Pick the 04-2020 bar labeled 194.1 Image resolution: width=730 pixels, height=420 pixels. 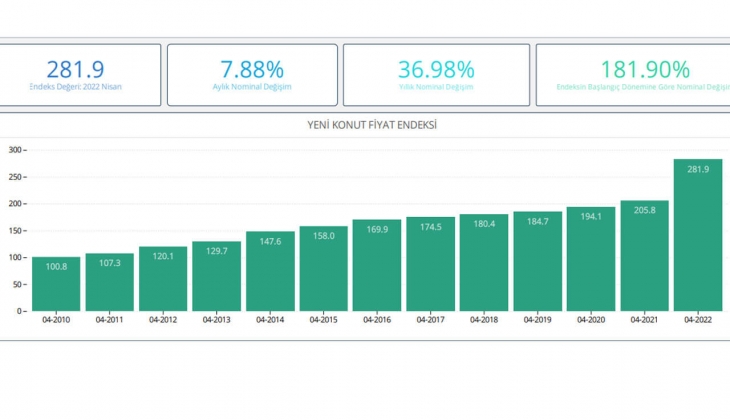(591, 259)
